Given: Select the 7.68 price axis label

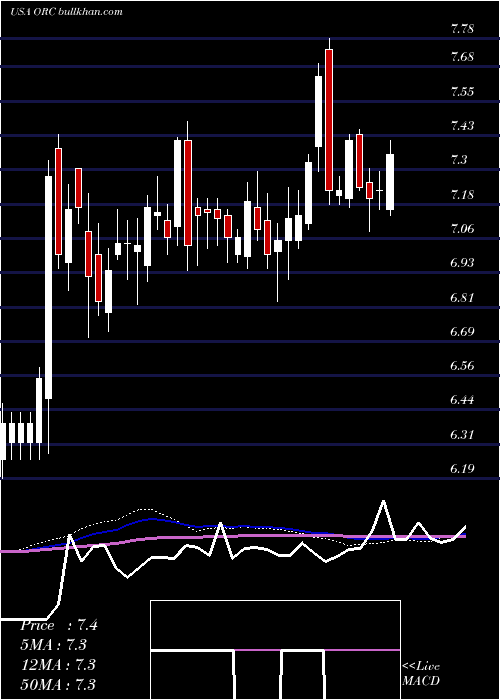Looking at the screenshot, I should coord(462,57).
